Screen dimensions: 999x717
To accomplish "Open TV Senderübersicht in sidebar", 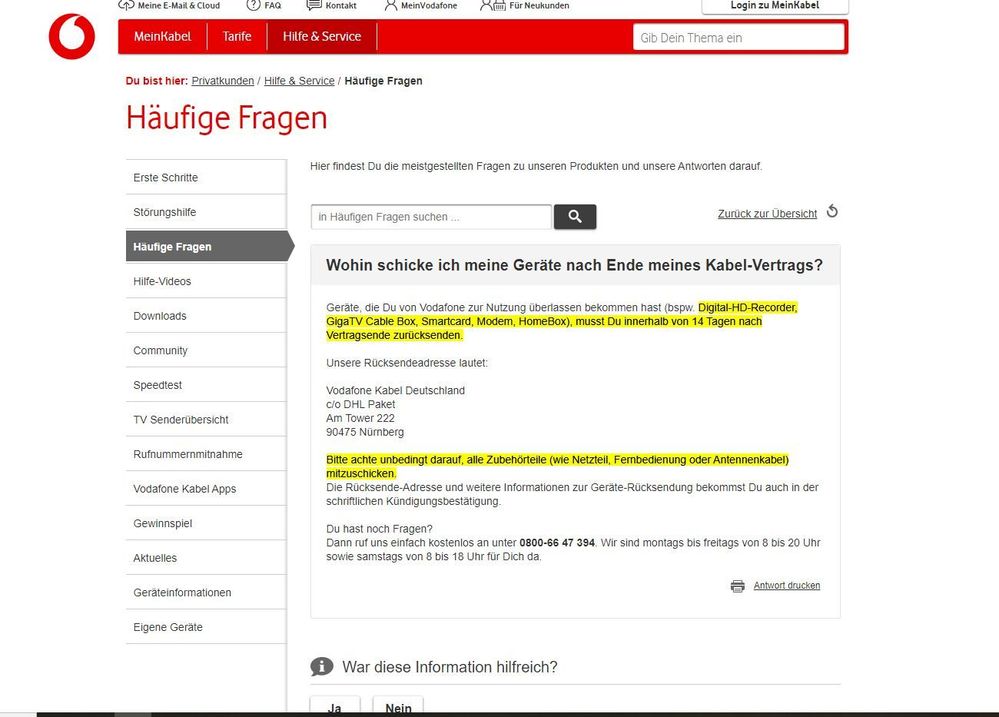I will click(206, 419).
